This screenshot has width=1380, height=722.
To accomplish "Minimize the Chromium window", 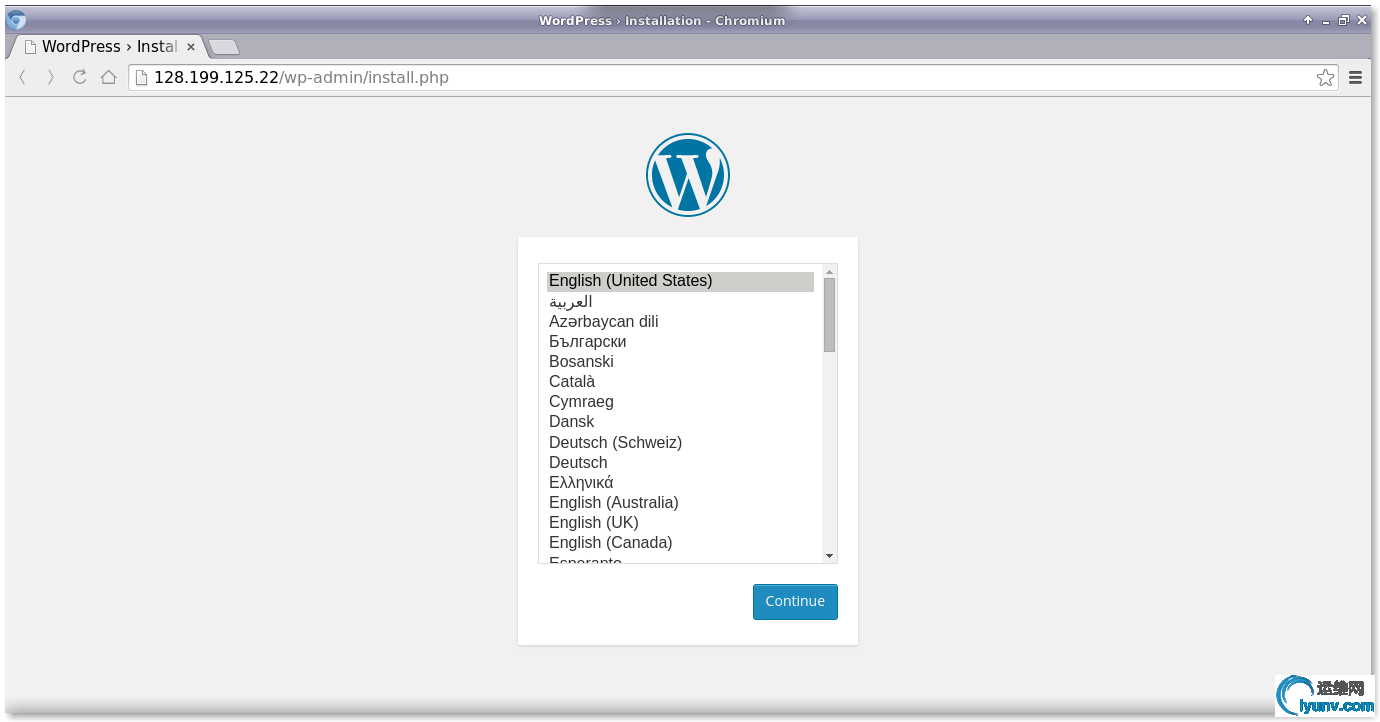I will click(1326, 20).
